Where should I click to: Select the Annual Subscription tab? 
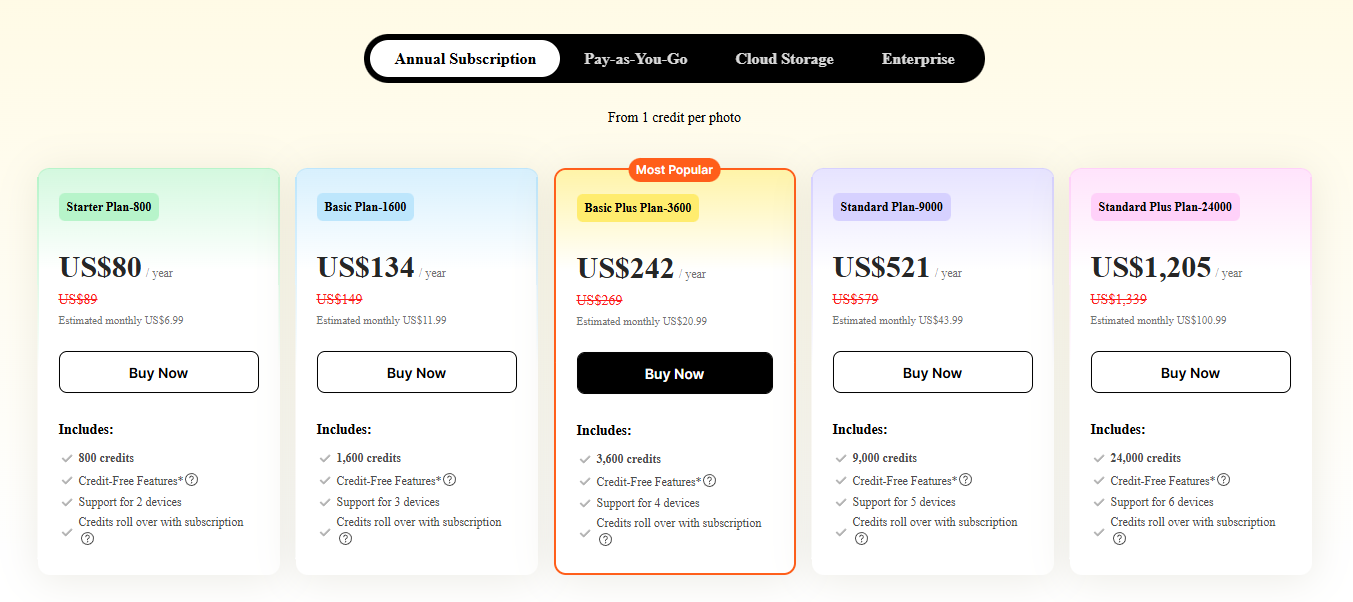tap(465, 59)
